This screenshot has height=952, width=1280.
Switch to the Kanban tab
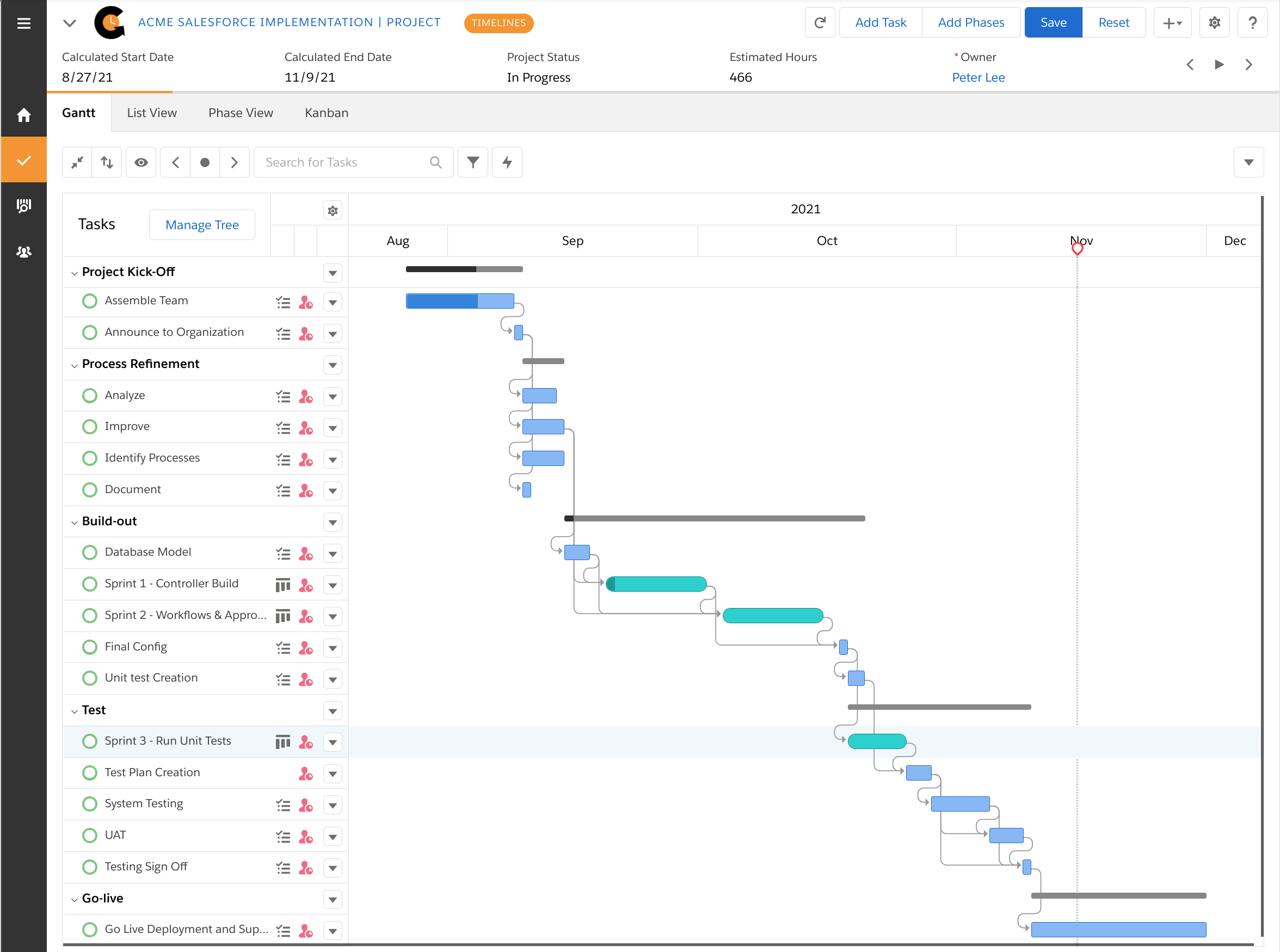[x=326, y=112]
